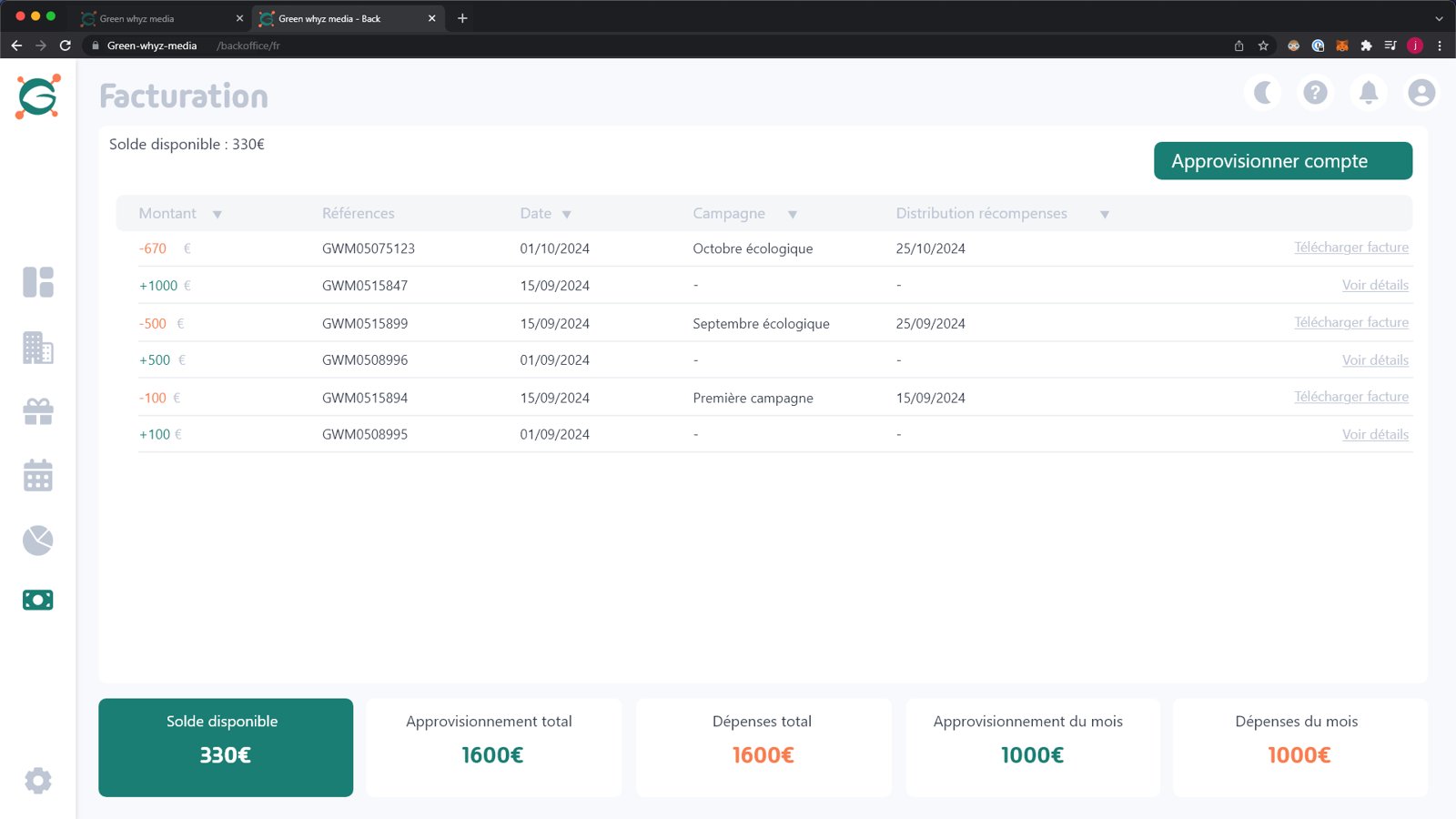Select the Green whyz media - Back tab

coord(348,18)
